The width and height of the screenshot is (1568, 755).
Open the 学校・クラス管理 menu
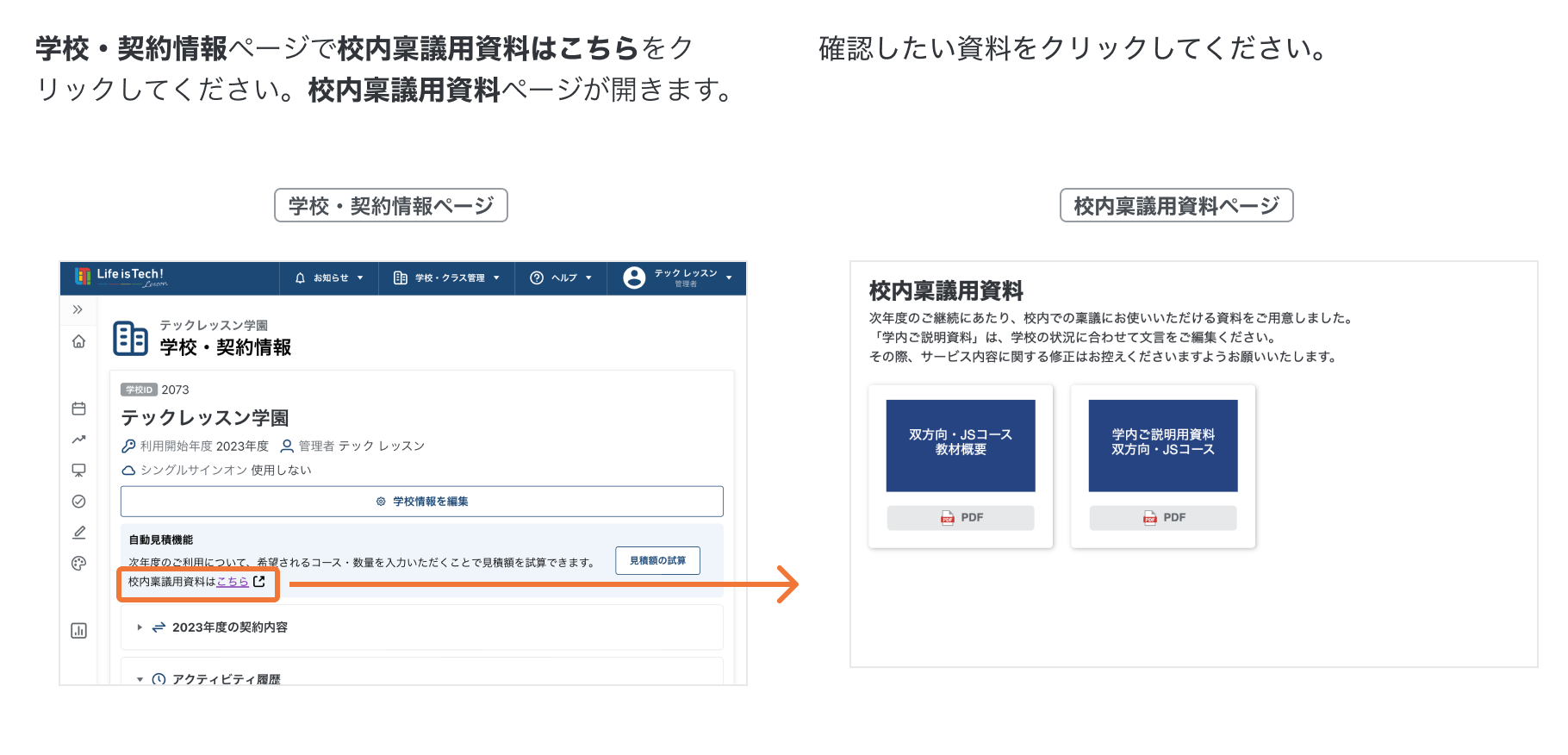[x=446, y=278]
